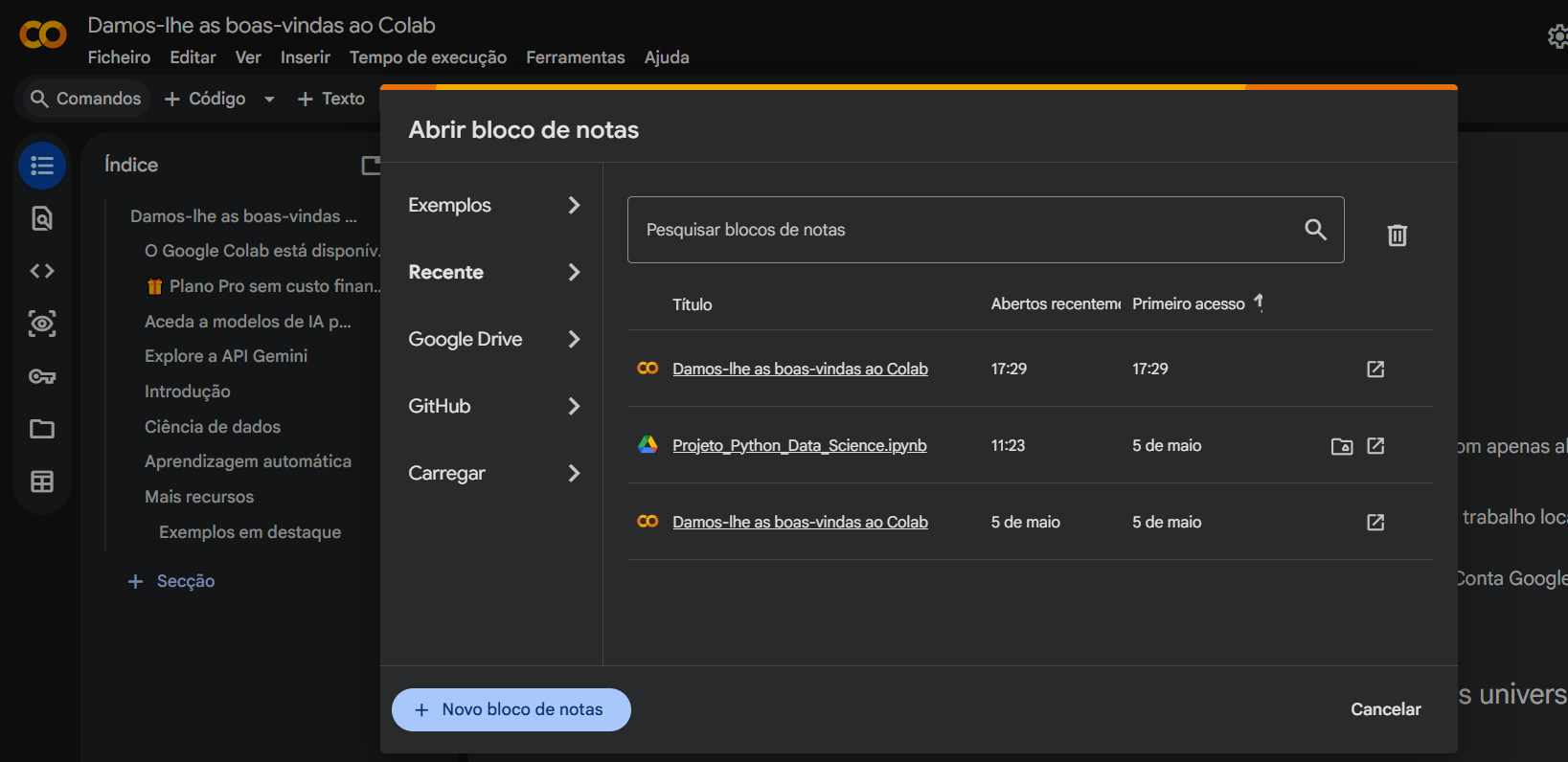This screenshot has width=1568, height=762.
Task: Open the files folder sidebar icon
Action: pyautogui.click(x=42, y=429)
